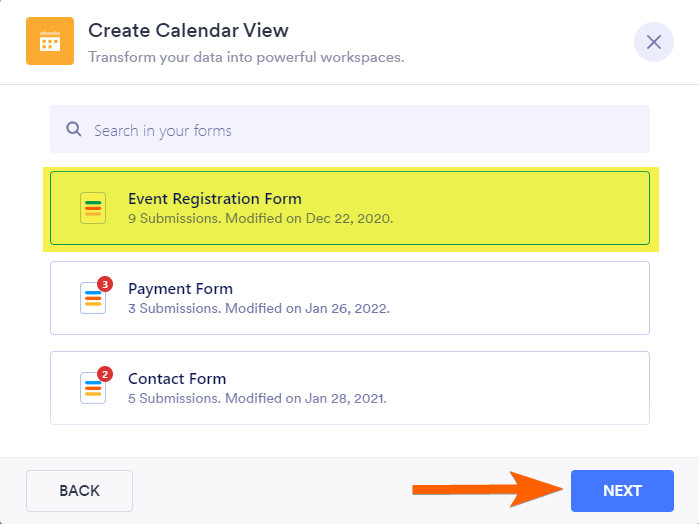Screen dimensions: 699x524
Task: Click the 'Transform your data' subtitle
Action: coord(246,57)
